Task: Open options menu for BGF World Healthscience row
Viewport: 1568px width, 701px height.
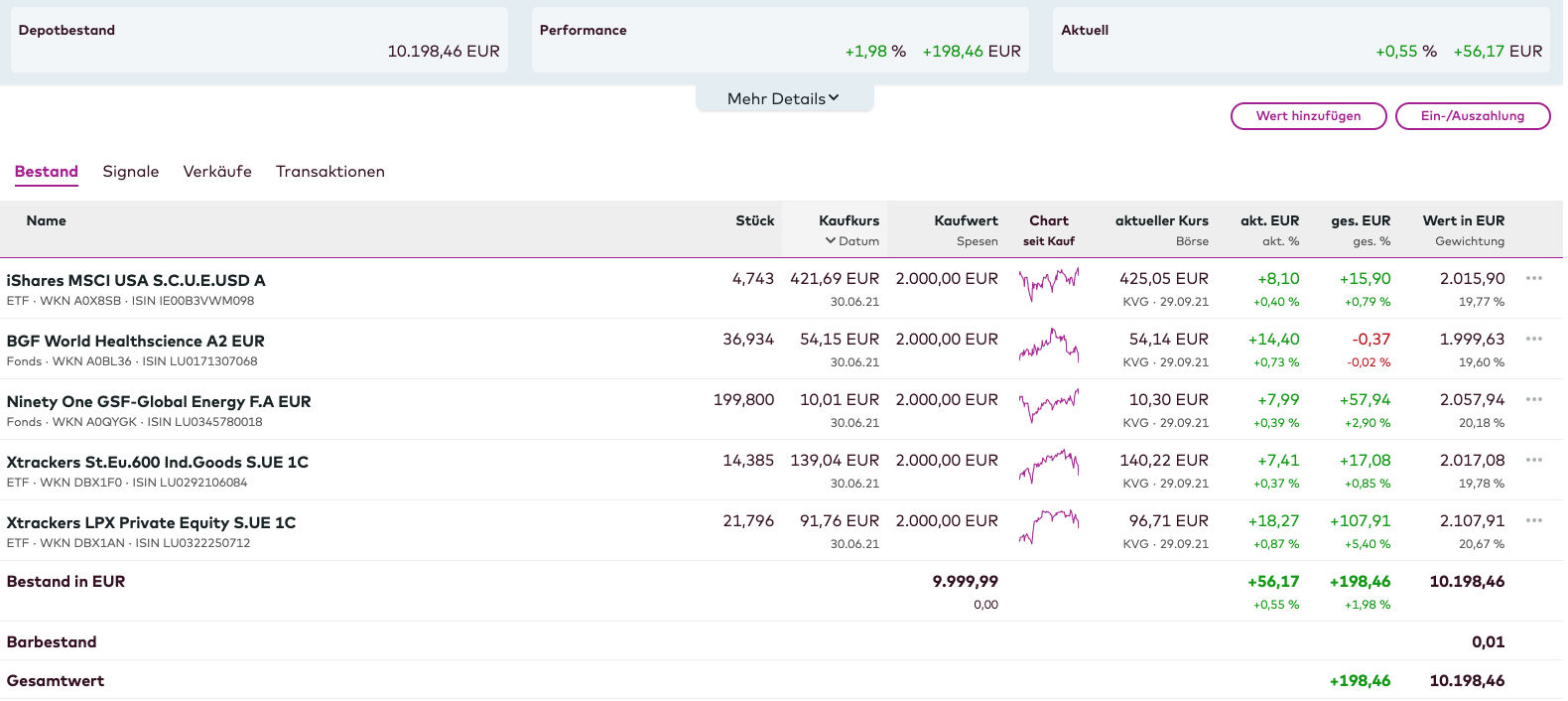Action: point(1533,339)
